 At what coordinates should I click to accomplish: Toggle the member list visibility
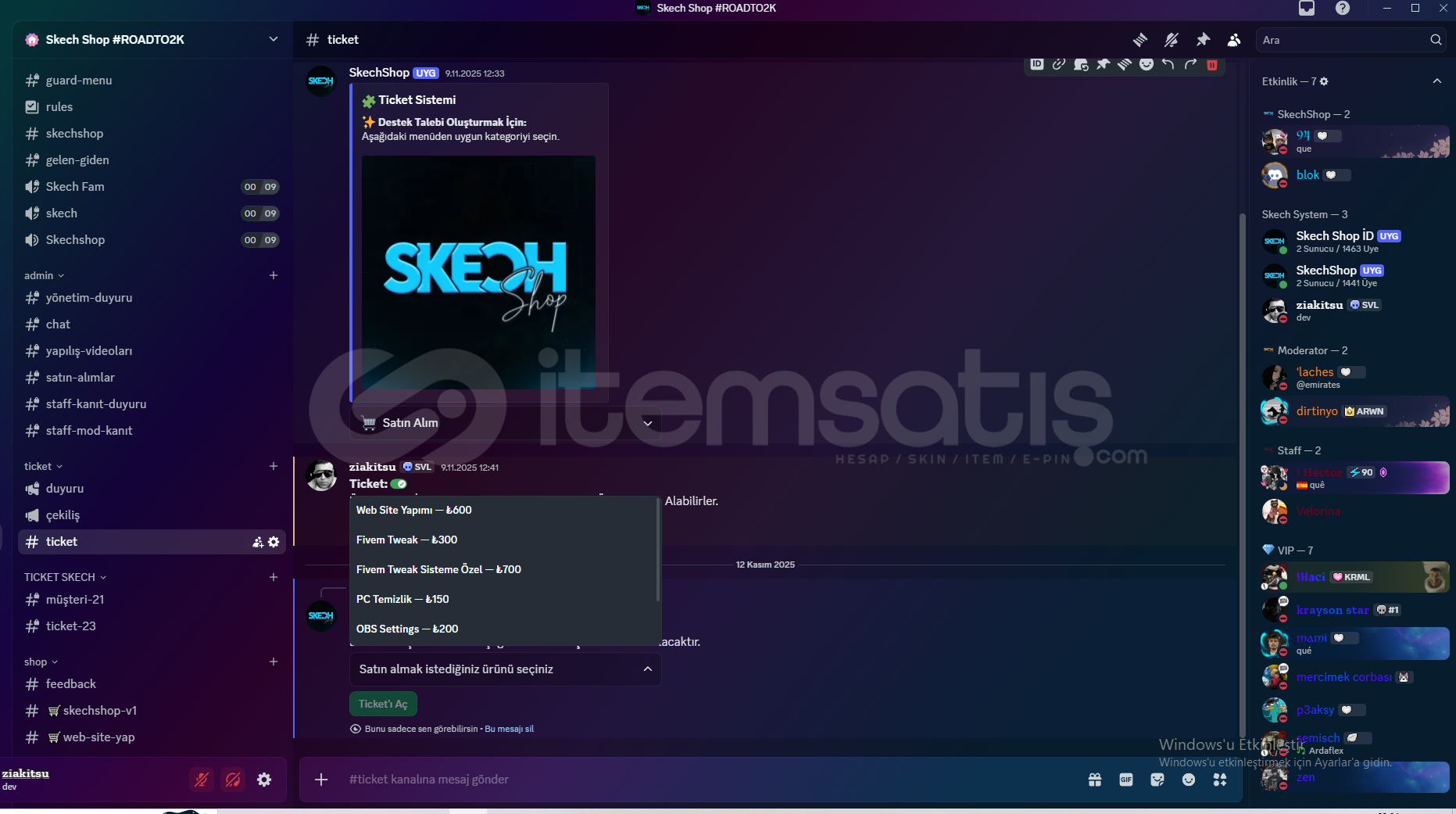tap(1234, 40)
